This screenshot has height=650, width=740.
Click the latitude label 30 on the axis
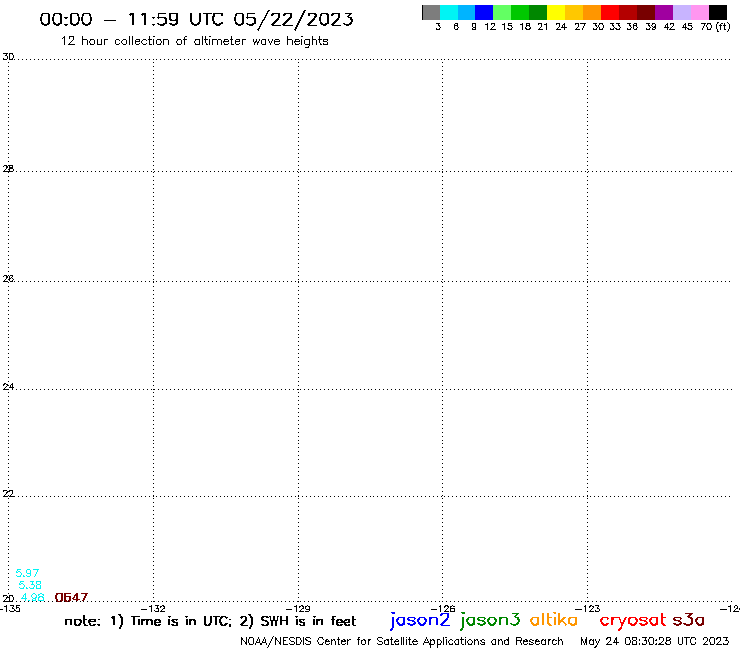(8, 57)
